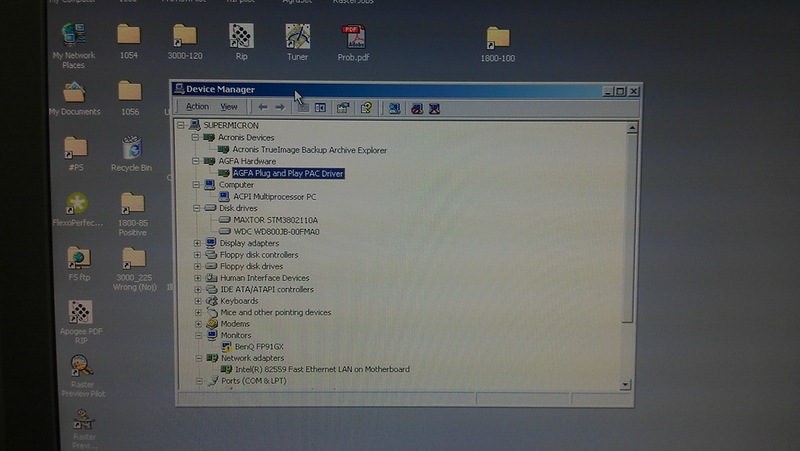This screenshot has width=800, height=451.
Task: Select the 1800-100 folder shortcut
Action: click(497, 44)
